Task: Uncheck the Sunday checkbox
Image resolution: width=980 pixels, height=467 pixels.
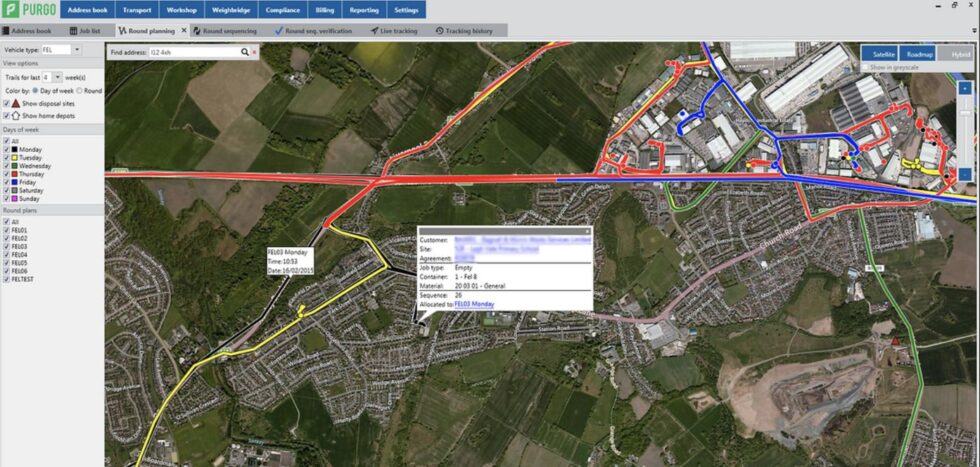Action: click(6, 199)
